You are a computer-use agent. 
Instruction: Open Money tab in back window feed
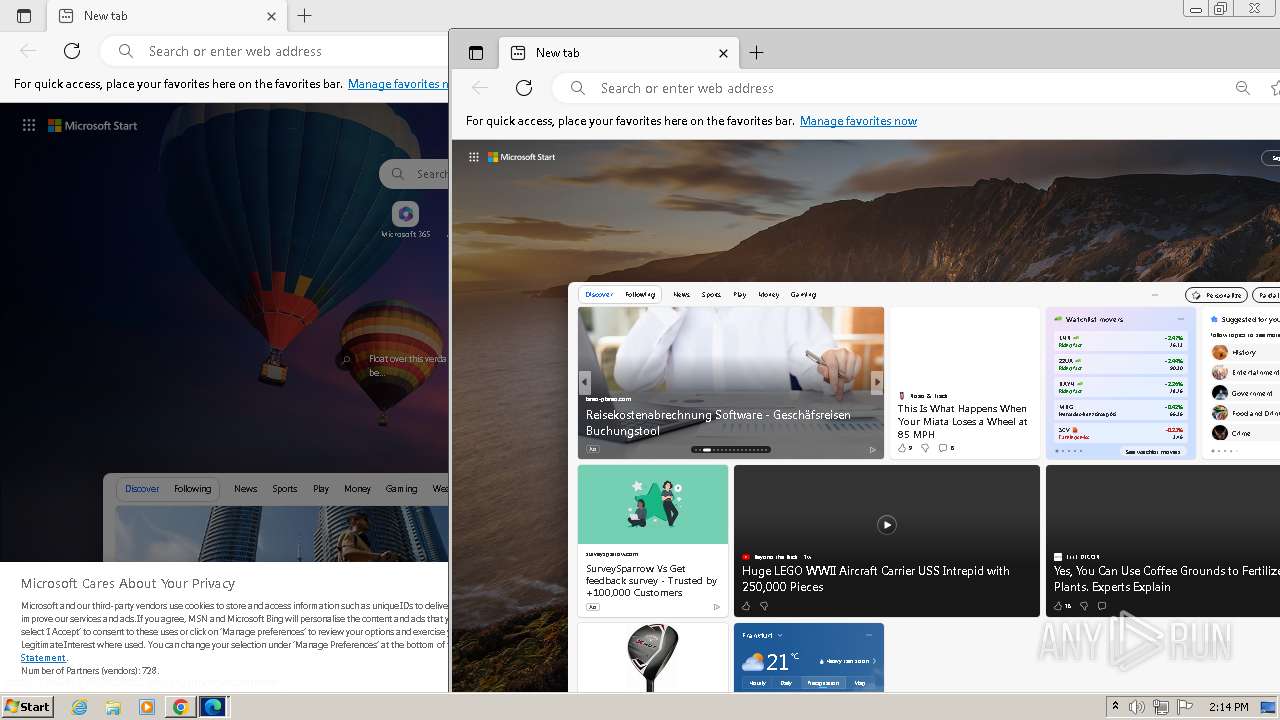(x=357, y=489)
